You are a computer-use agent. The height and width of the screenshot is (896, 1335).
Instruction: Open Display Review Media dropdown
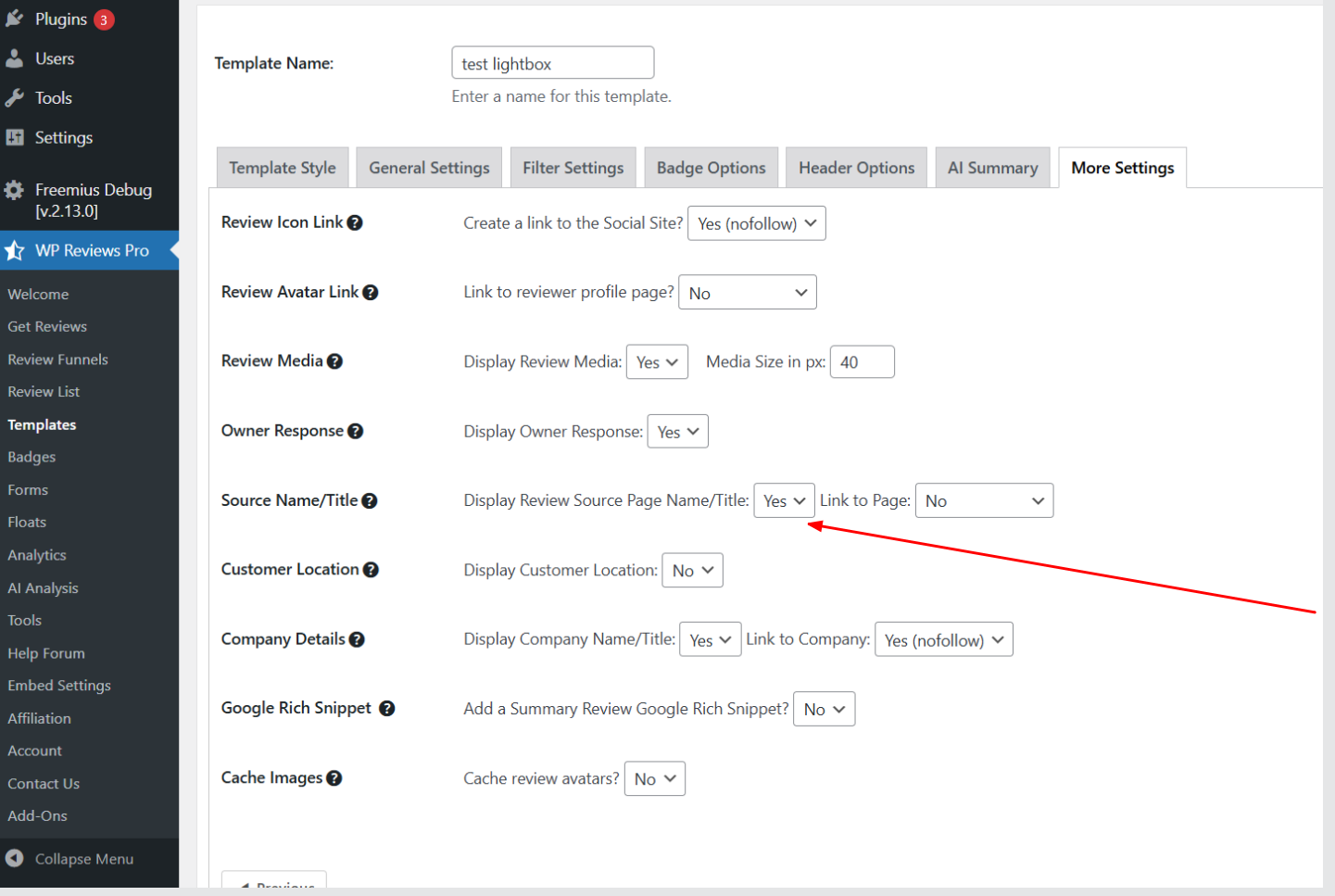pyautogui.click(x=658, y=362)
